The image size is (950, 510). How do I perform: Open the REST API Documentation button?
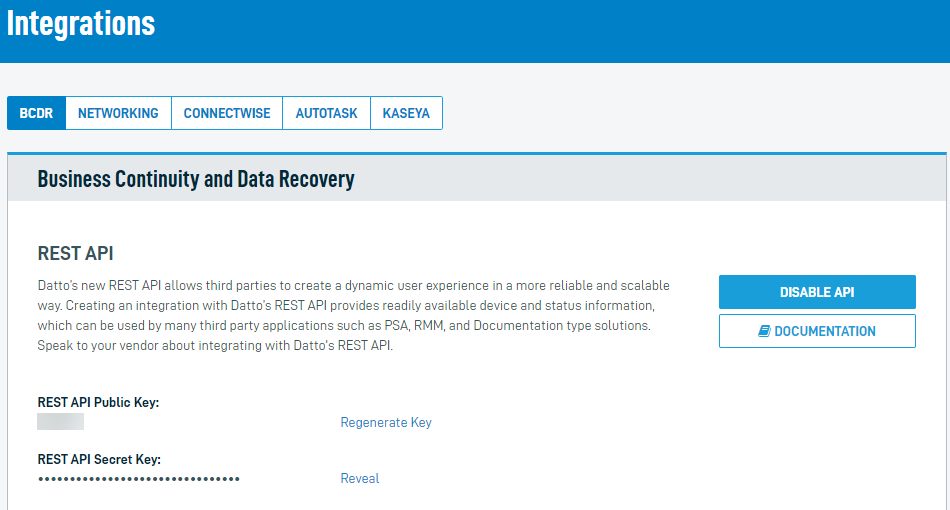coord(817,331)
